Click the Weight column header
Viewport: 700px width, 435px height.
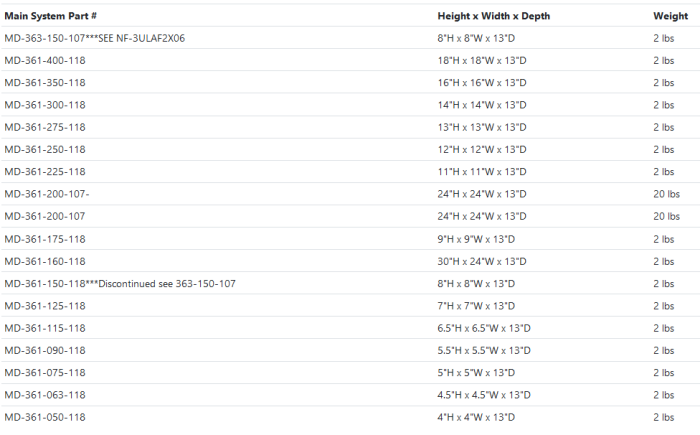[668, 16]
